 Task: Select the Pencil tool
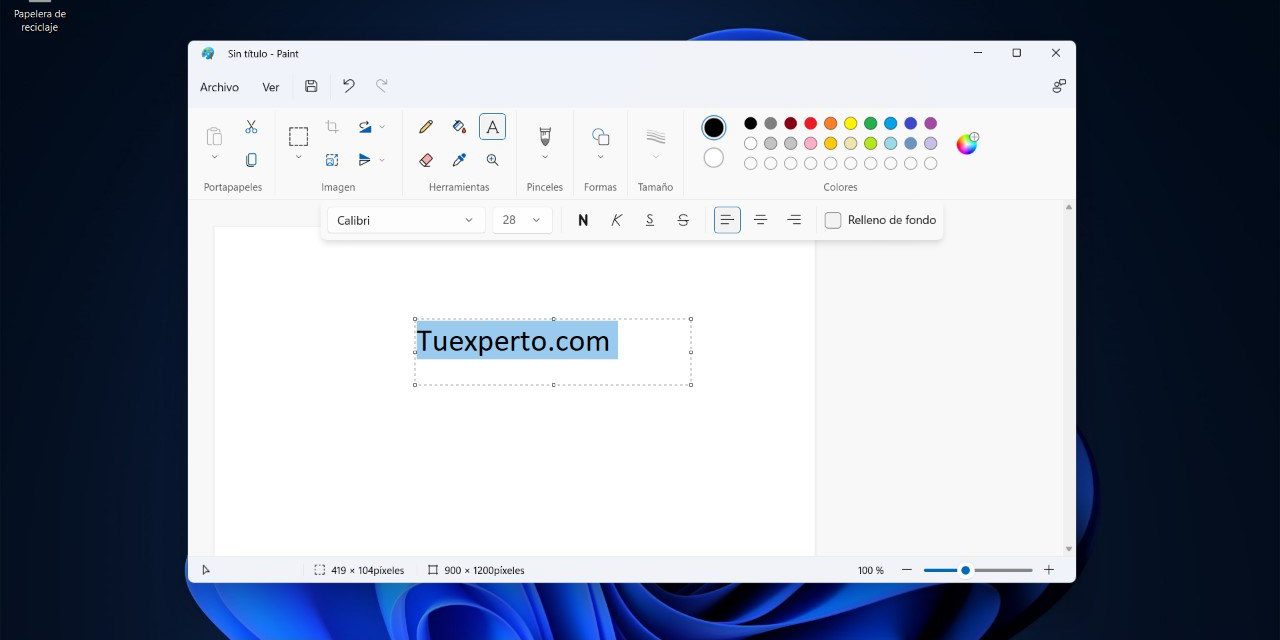pos(426,127)
